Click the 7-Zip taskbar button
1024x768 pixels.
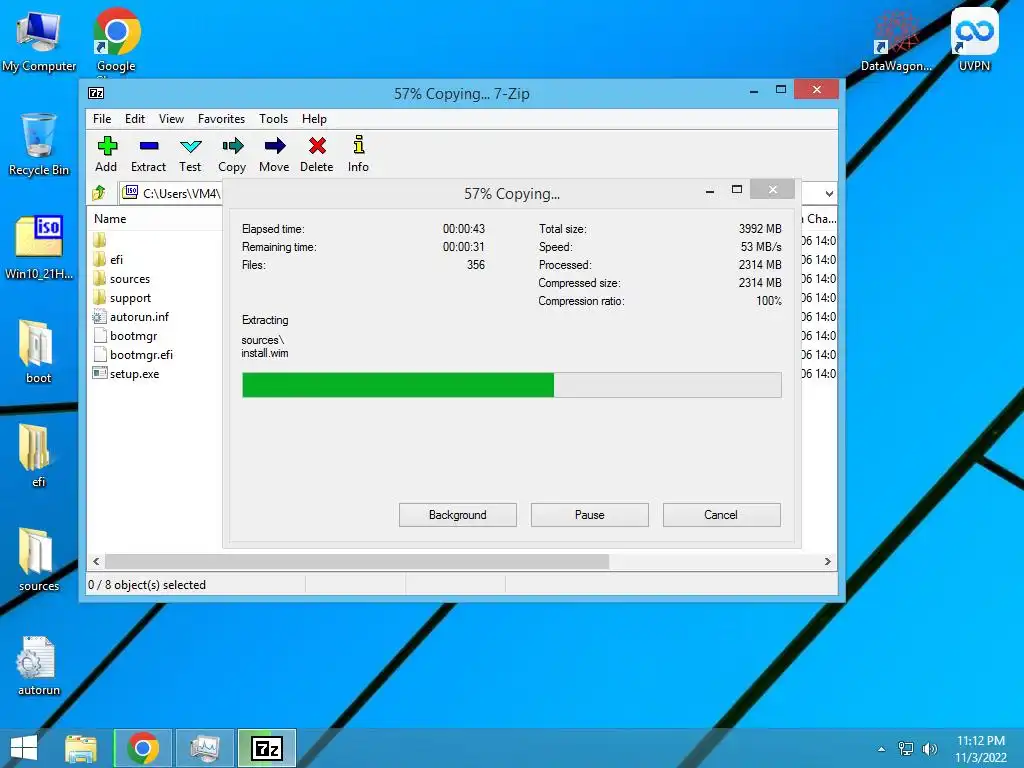coord(267,748)
